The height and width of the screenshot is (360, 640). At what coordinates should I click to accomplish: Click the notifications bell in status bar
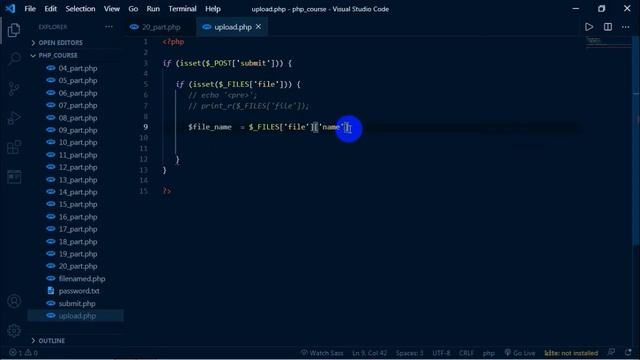628,352
